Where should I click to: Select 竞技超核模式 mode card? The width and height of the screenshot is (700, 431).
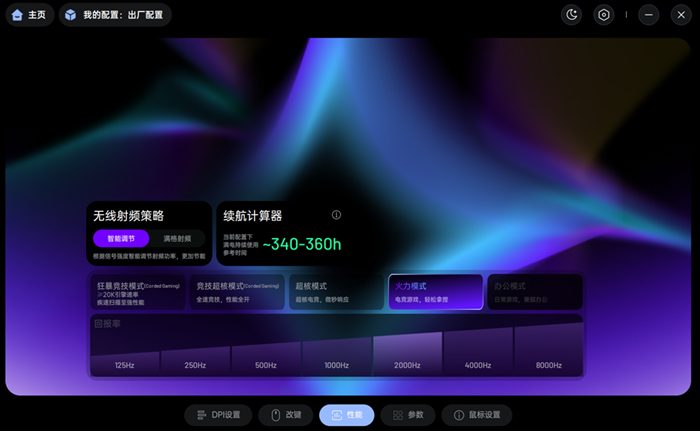(237, 292)
